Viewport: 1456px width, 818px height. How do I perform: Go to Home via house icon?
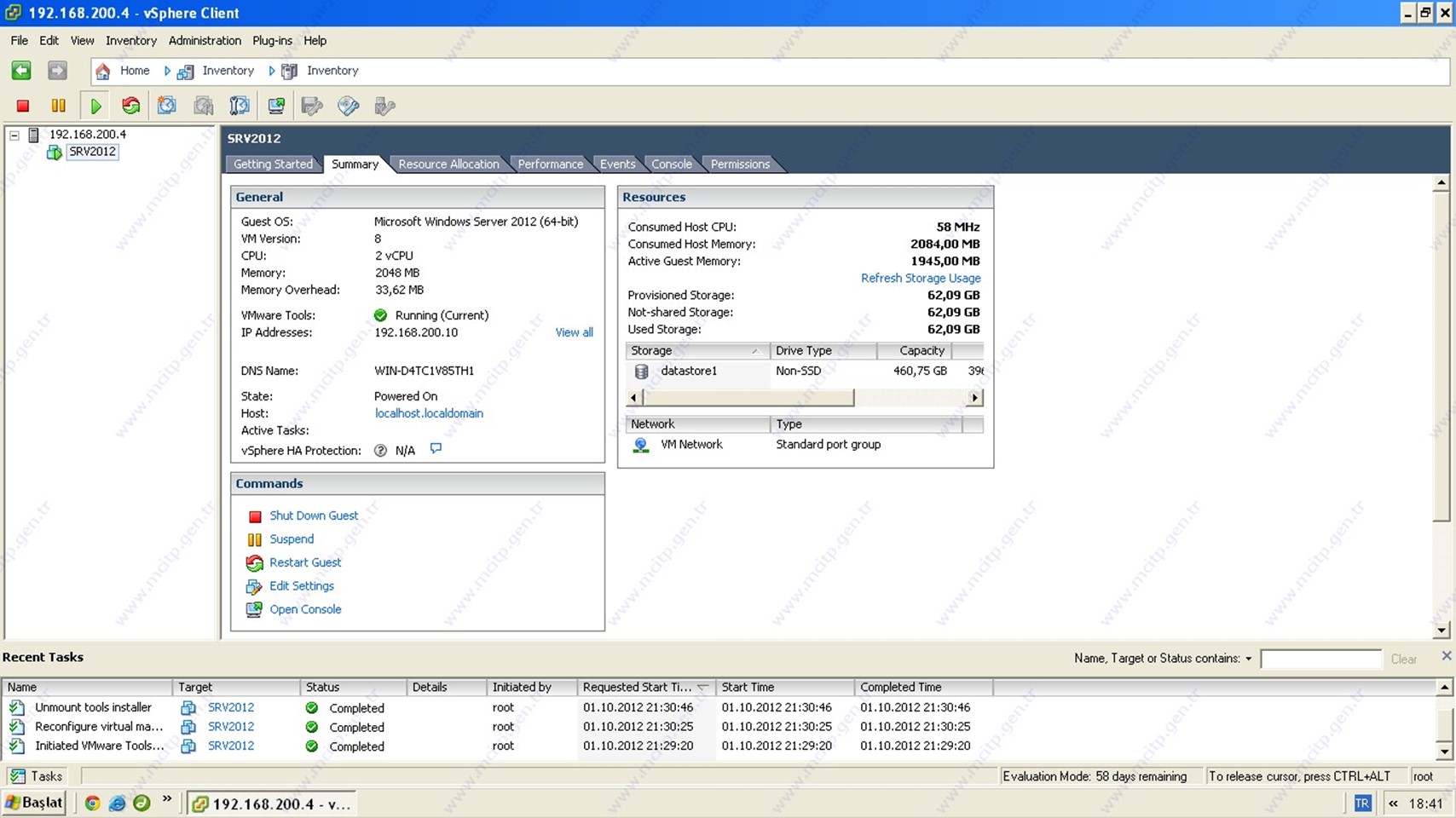coord(103,71)
